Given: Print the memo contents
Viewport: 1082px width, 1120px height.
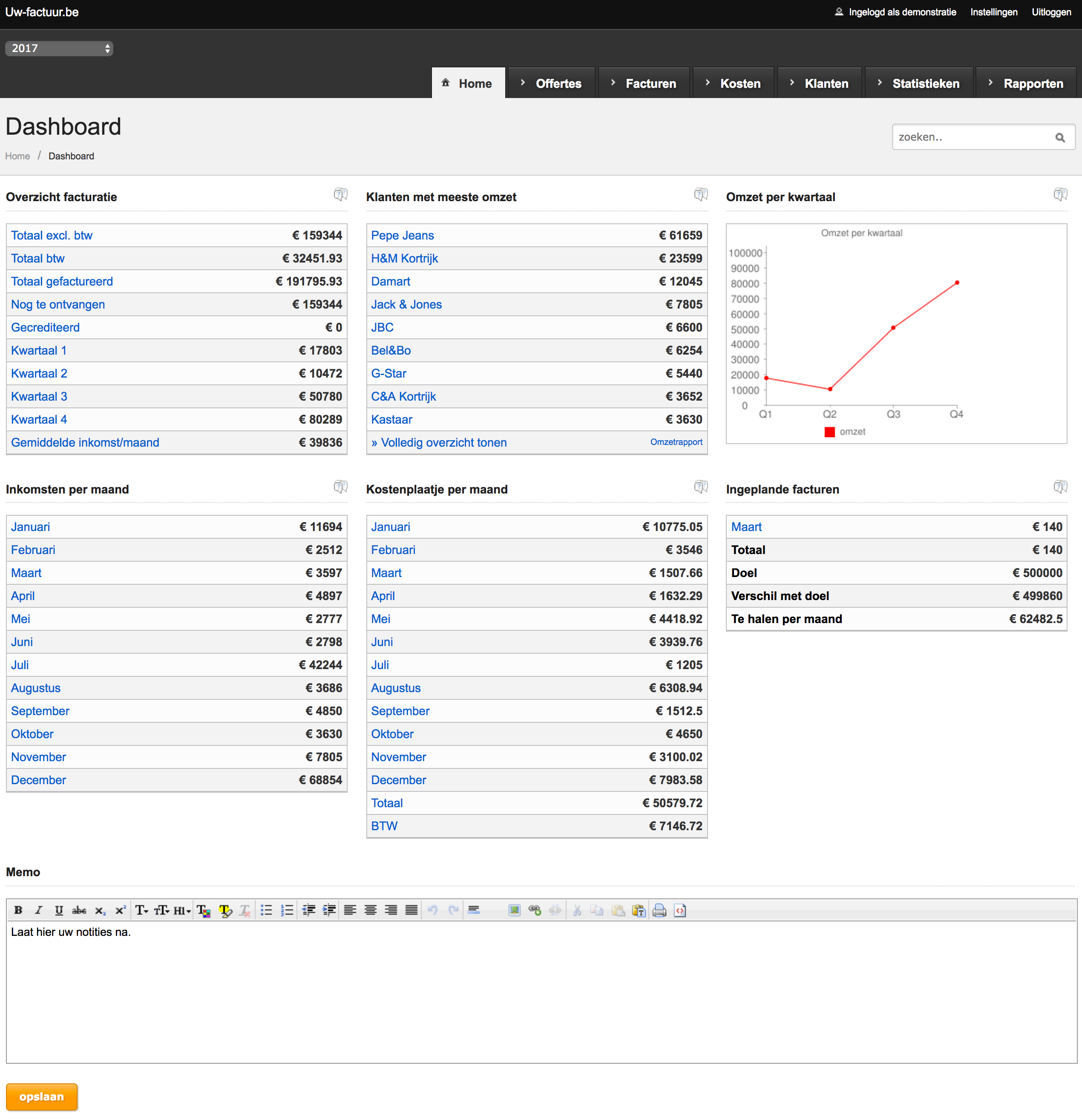Looking at the screenshot, I should 659,910.
